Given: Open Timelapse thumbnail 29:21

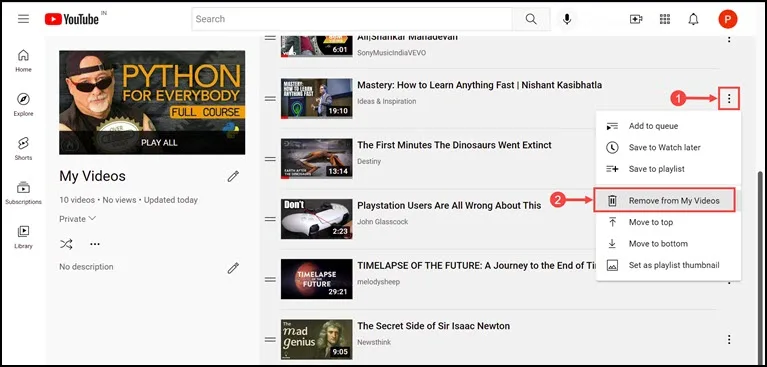Looking at the screenshot, I should click(x=316, y=279).
